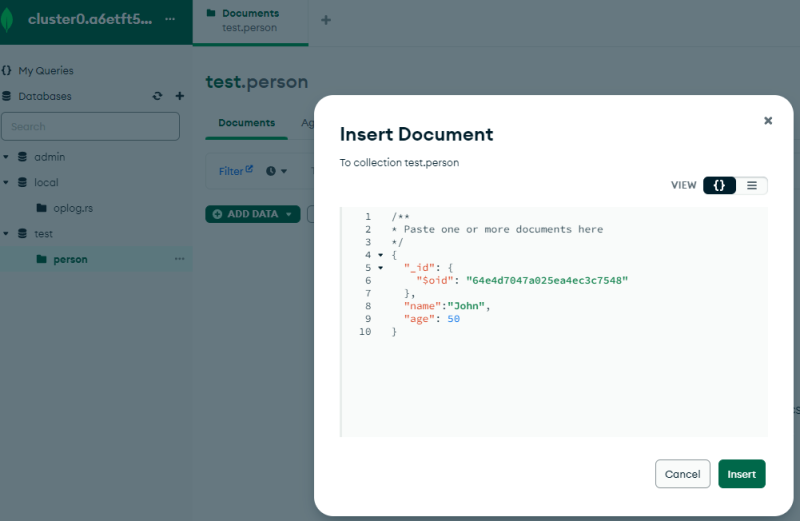This screenshot has width=800, height=521.
Task: Click the MongoDB leaf logo
Action: (x=10, y=20)
